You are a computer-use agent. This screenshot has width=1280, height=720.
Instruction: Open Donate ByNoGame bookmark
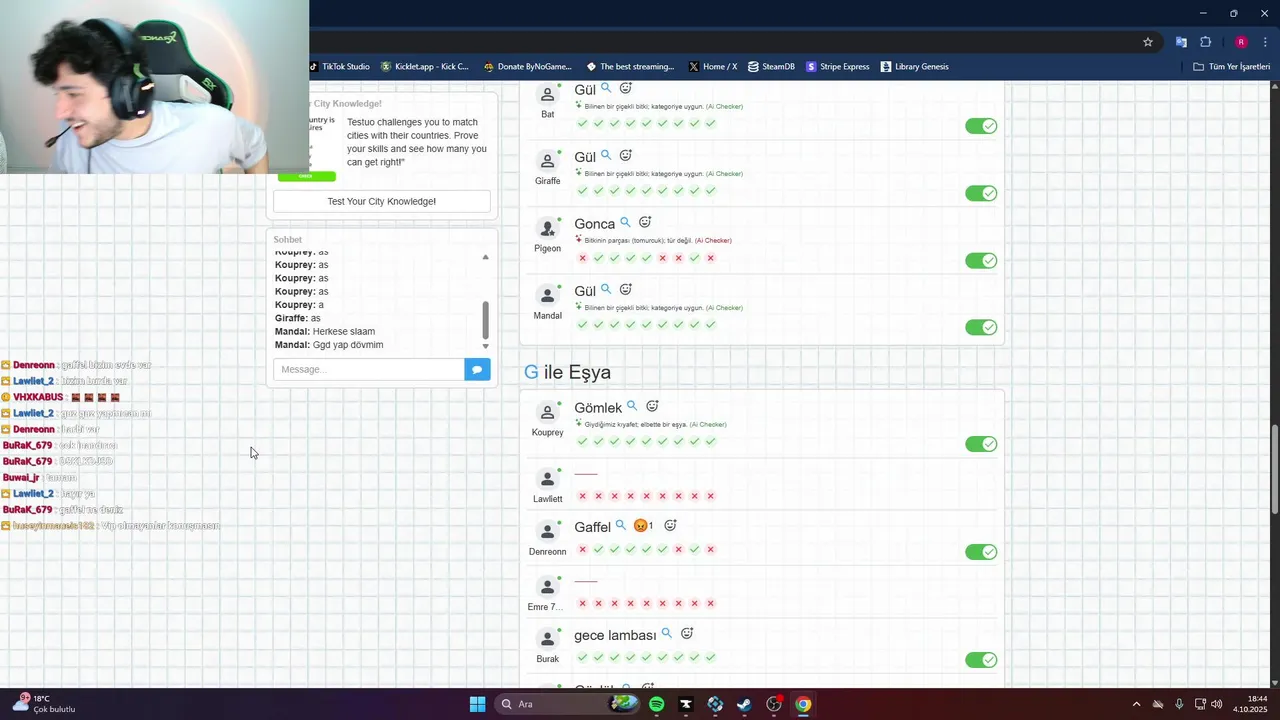click(527, 67)
